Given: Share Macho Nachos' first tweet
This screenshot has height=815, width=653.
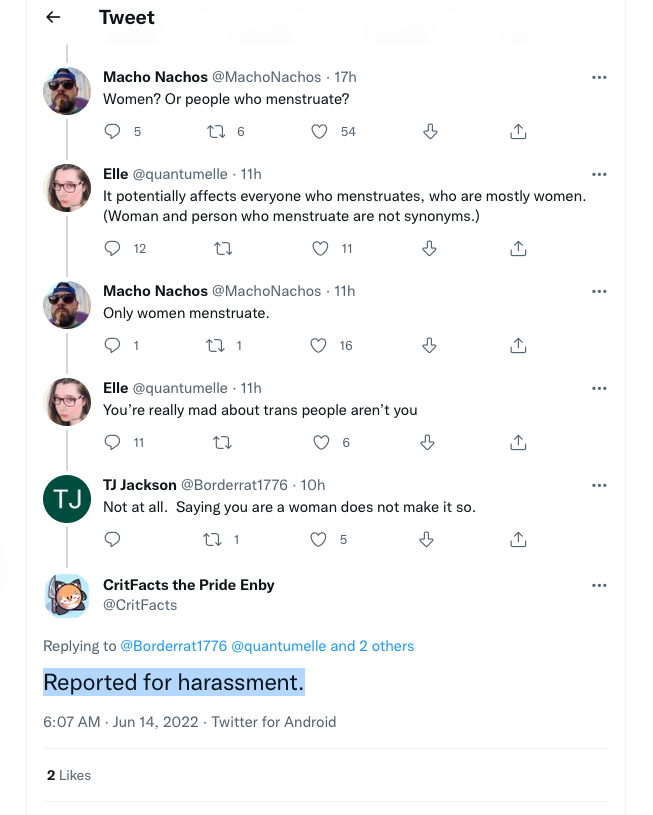Looking at the screenshot, I should click(x=518, y=131).
